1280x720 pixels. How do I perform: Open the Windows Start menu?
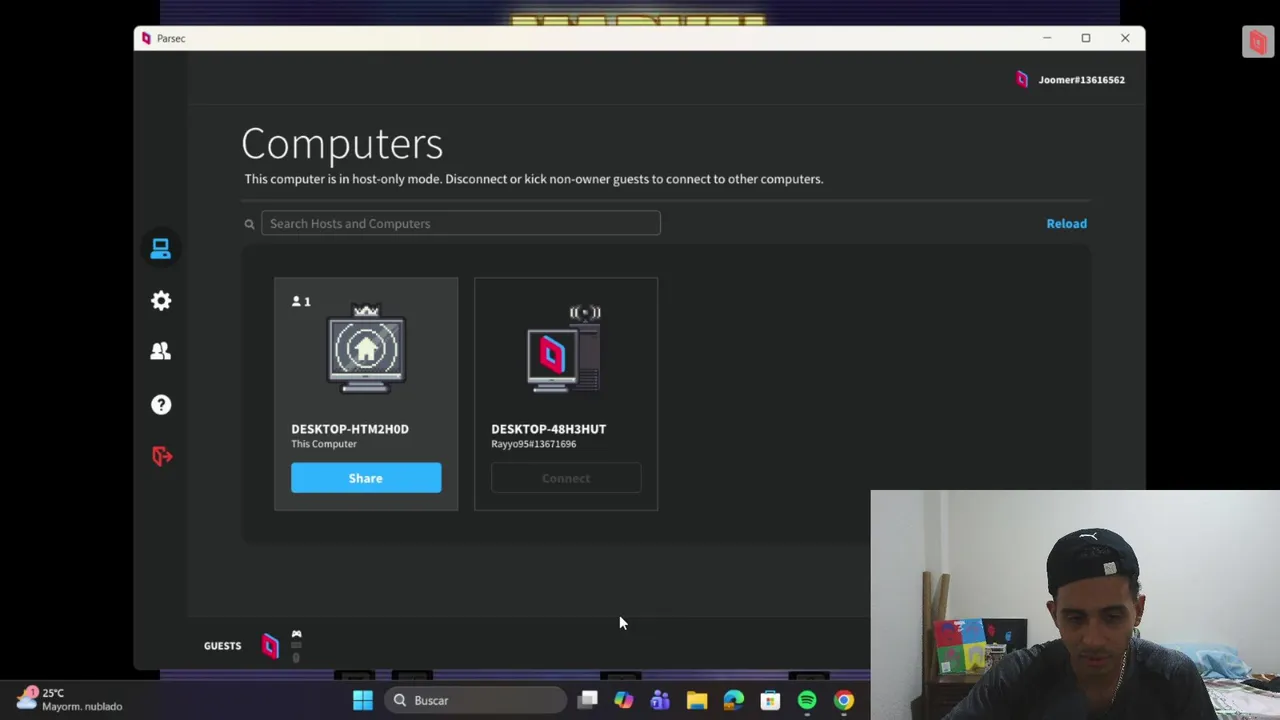click(363, 701)
